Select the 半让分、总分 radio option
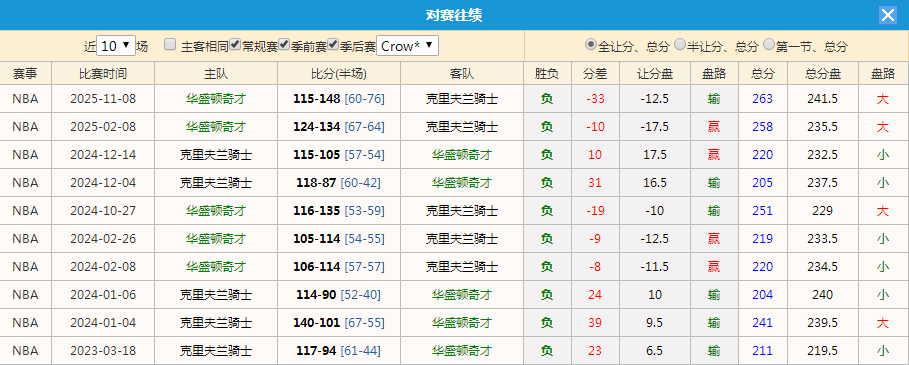The image size is (909, 365). tap(680, 45)
